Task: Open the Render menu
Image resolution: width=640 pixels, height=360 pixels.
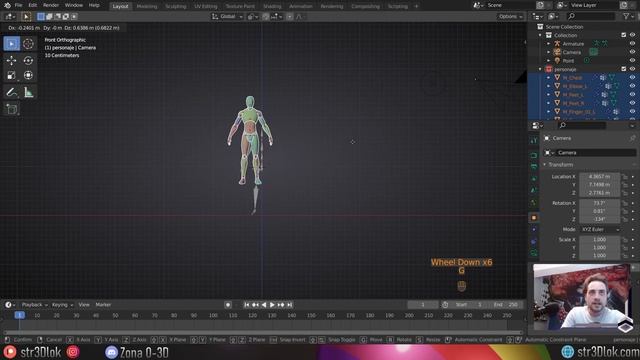Action: [x=51, y=5]
